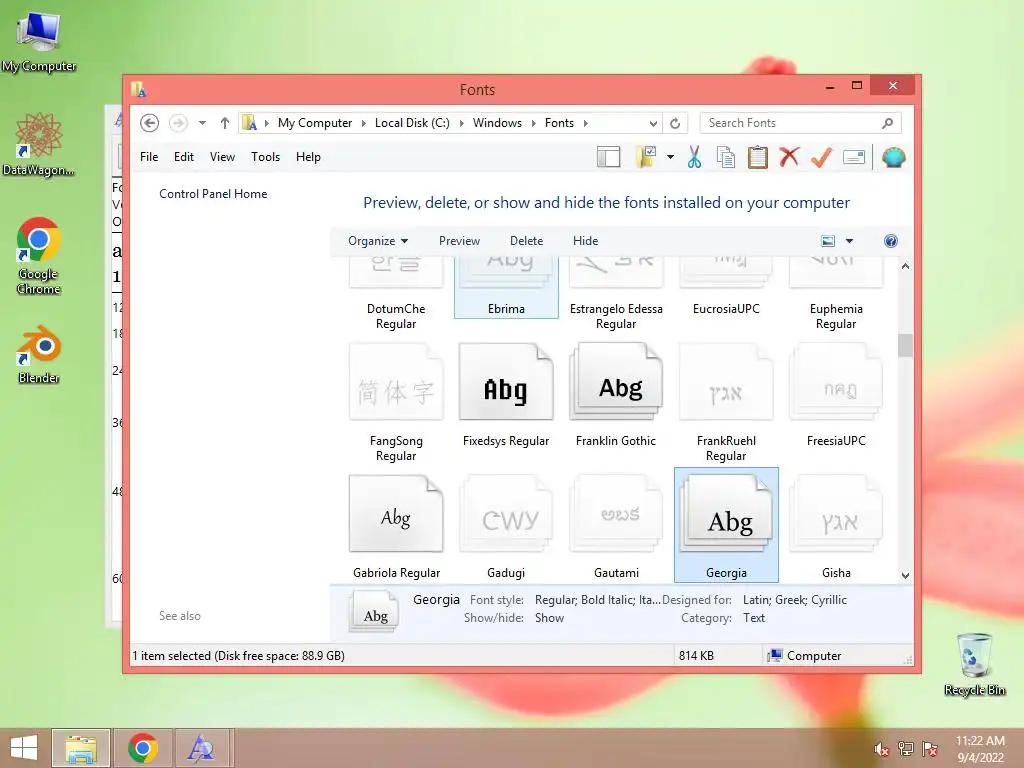Click the Paste clipboard icon

point(758,157)
